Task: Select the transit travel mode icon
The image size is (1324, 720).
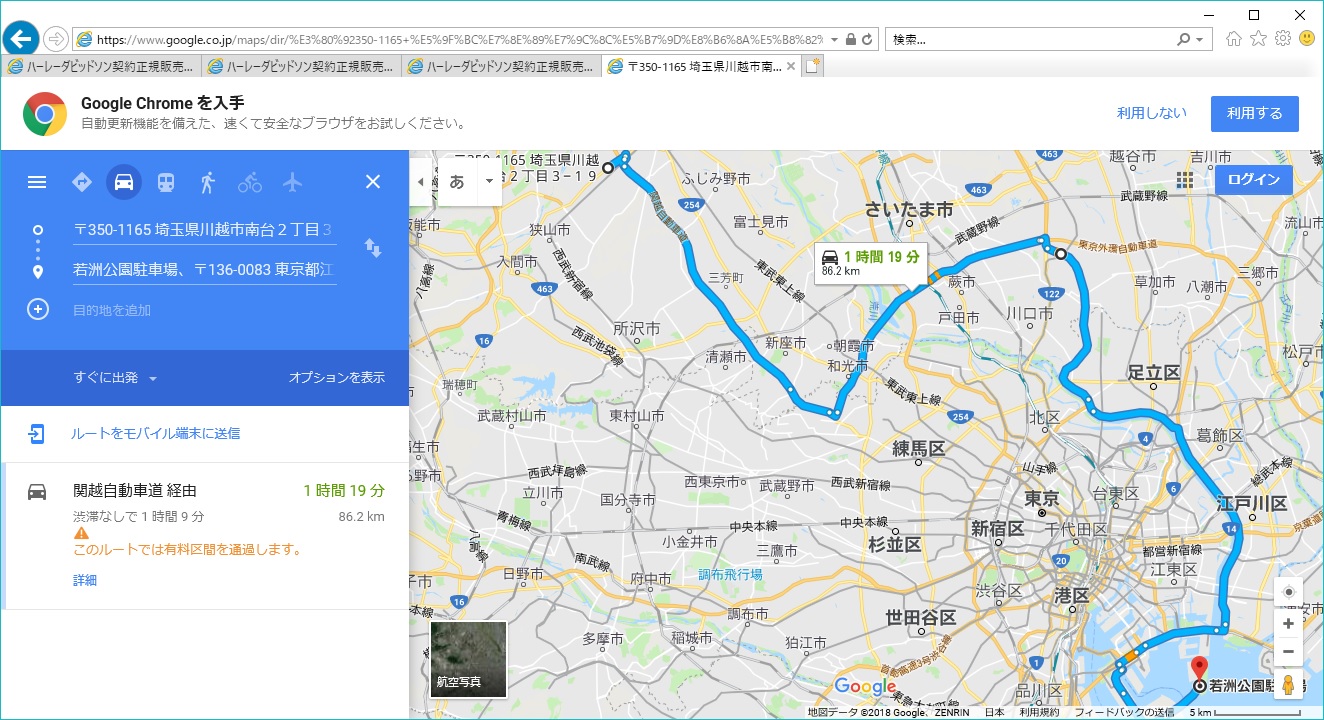Action: [x=166, y=182]
